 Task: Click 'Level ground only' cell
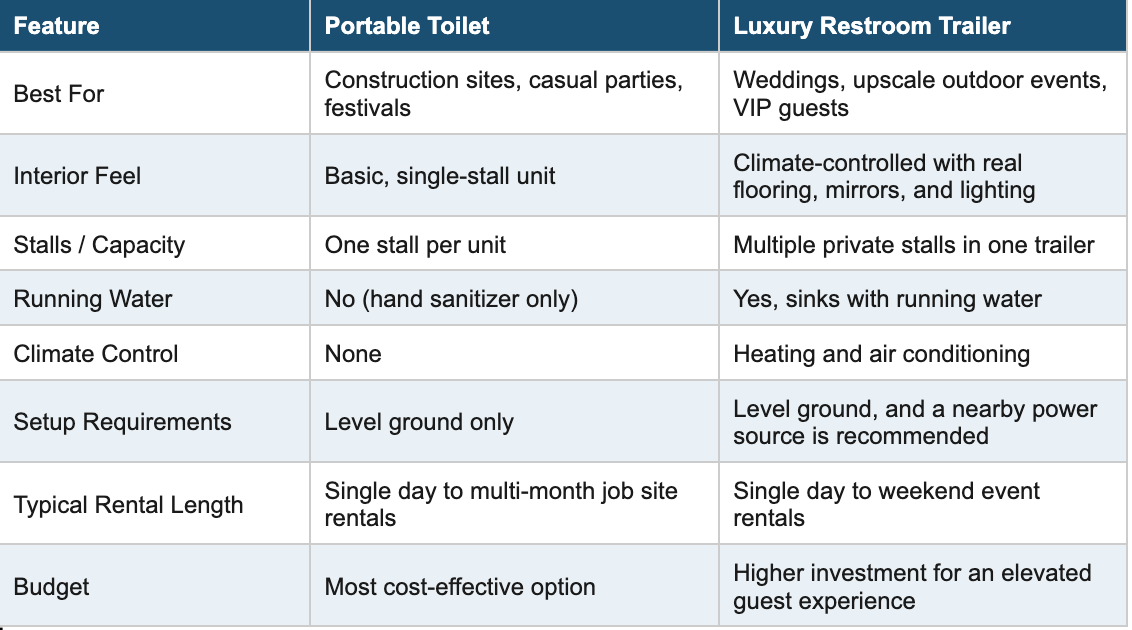(x=515, y=421)
